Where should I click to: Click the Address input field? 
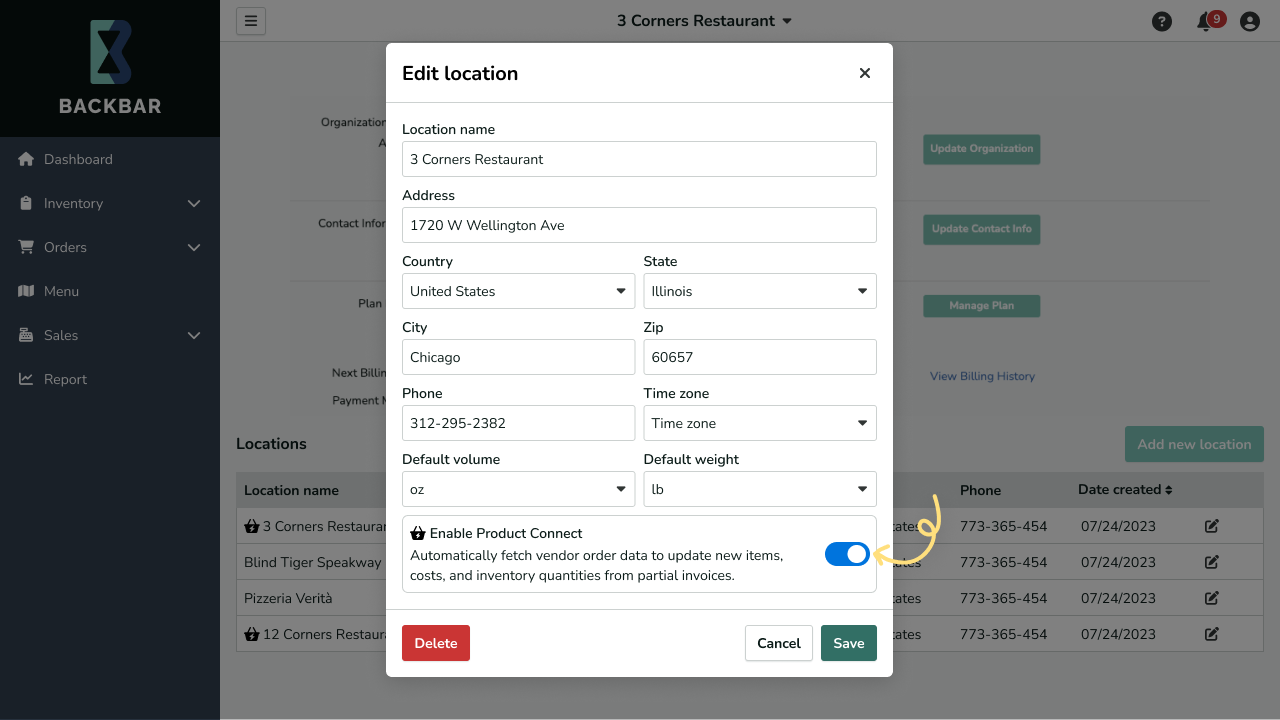639,225
